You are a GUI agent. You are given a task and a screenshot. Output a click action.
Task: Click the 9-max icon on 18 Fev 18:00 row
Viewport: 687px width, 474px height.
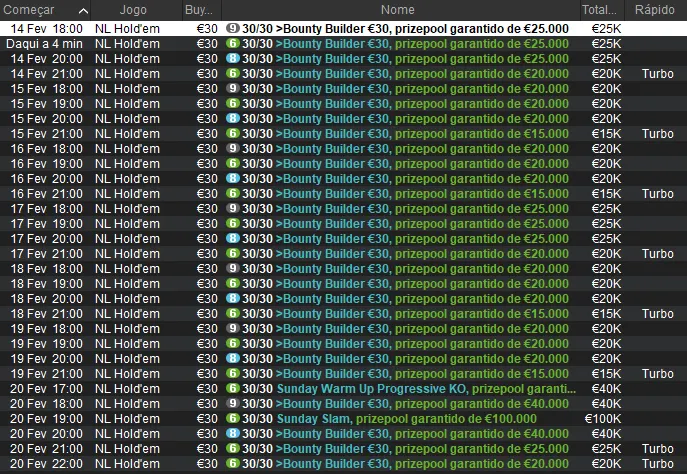[x=233, y=269]
